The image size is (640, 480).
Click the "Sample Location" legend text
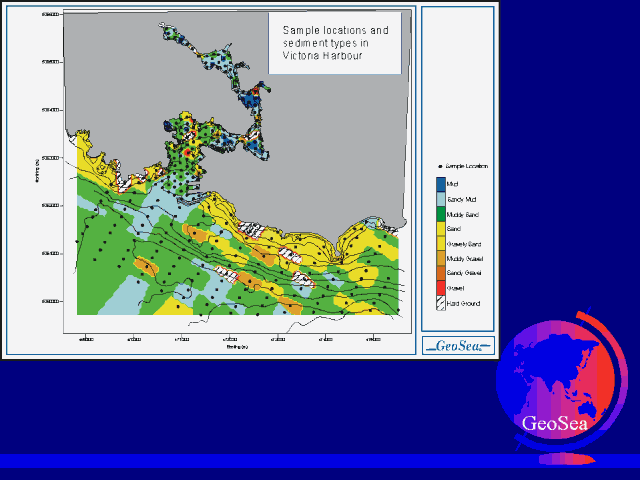(466, 165)
